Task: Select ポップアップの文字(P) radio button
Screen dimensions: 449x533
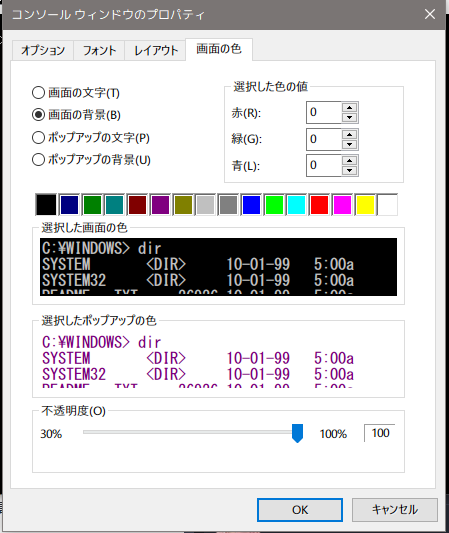Action: (91, 138)
